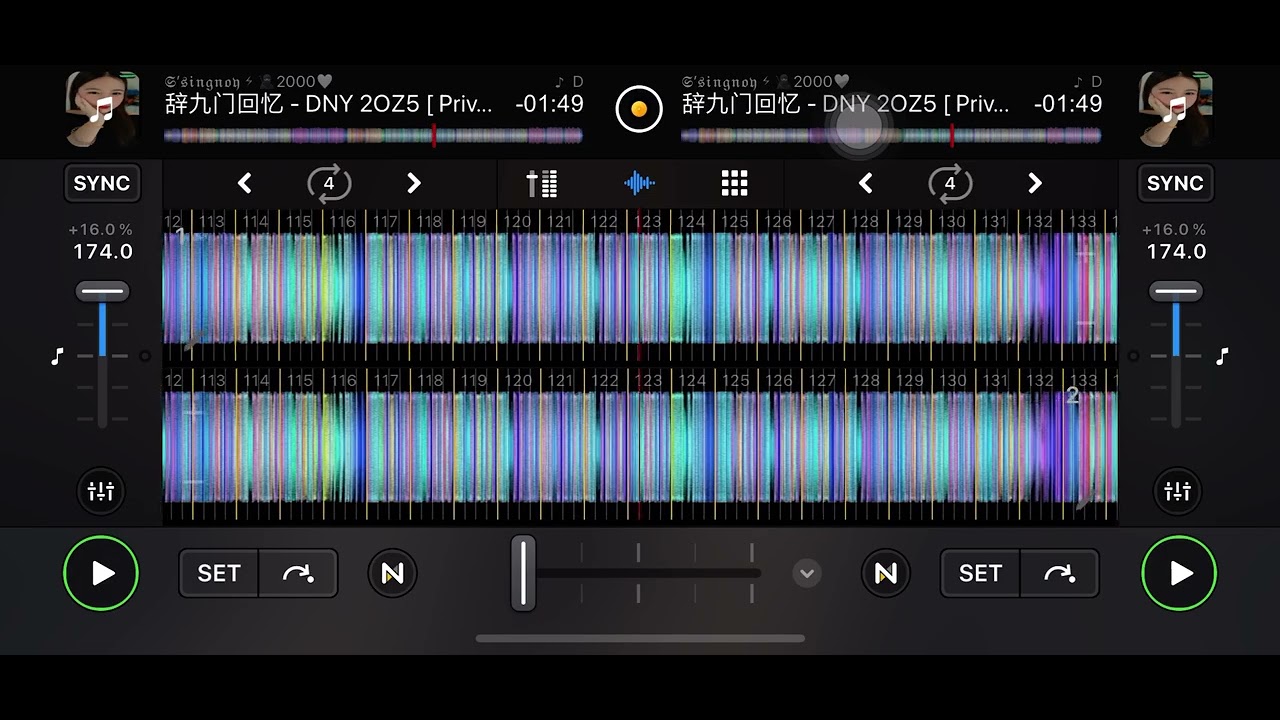This screenshot has height=720, width=1280.
Task: Click right deck BPM value 174.0
Action: 1176,252
